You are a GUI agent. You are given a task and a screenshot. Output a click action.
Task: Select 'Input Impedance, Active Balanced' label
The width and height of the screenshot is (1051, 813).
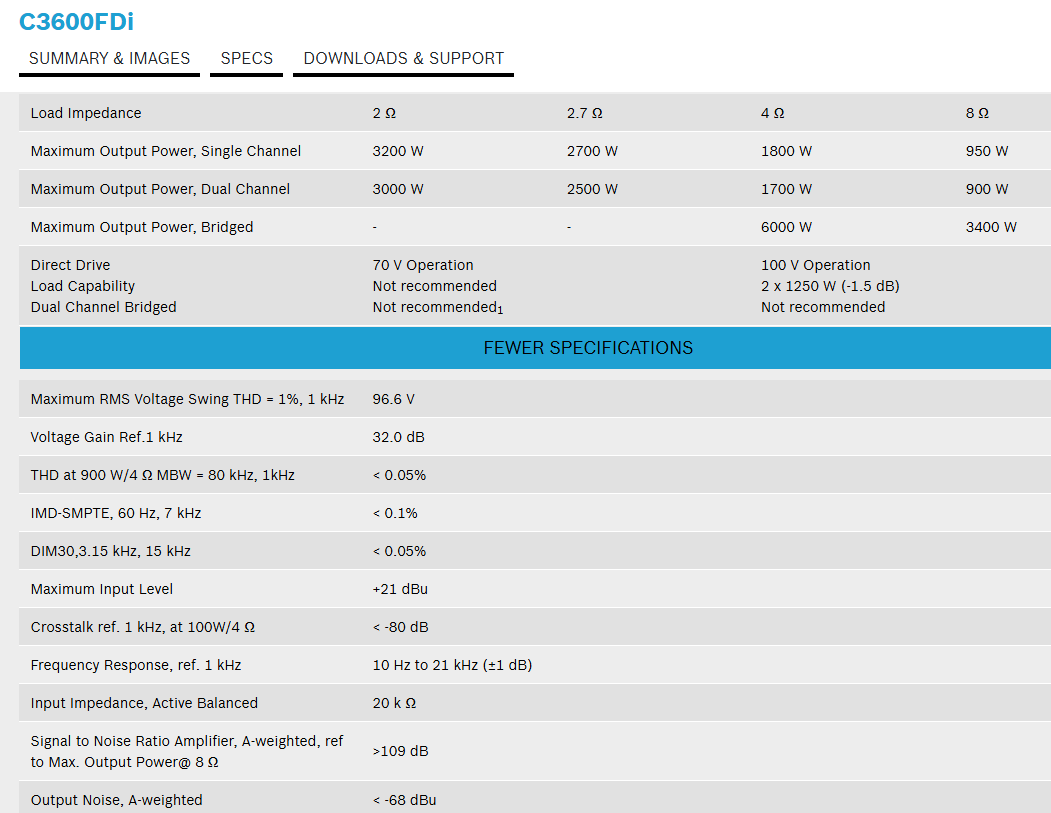[144, 703]
